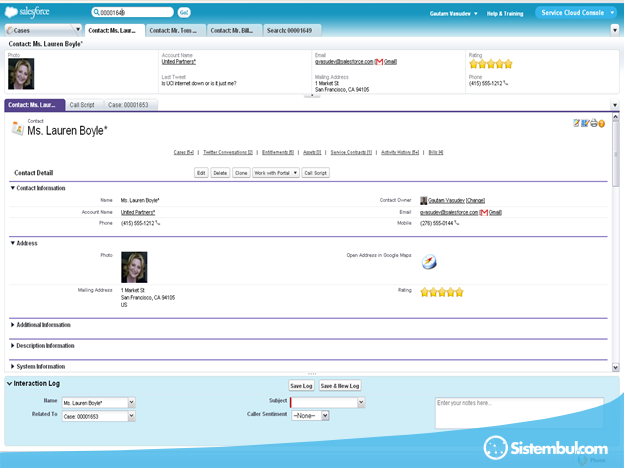Viewport: 624px width, 468px height.
Task: Open the Gautam Vasudev user menu
Action: click(x=453, y=14)
